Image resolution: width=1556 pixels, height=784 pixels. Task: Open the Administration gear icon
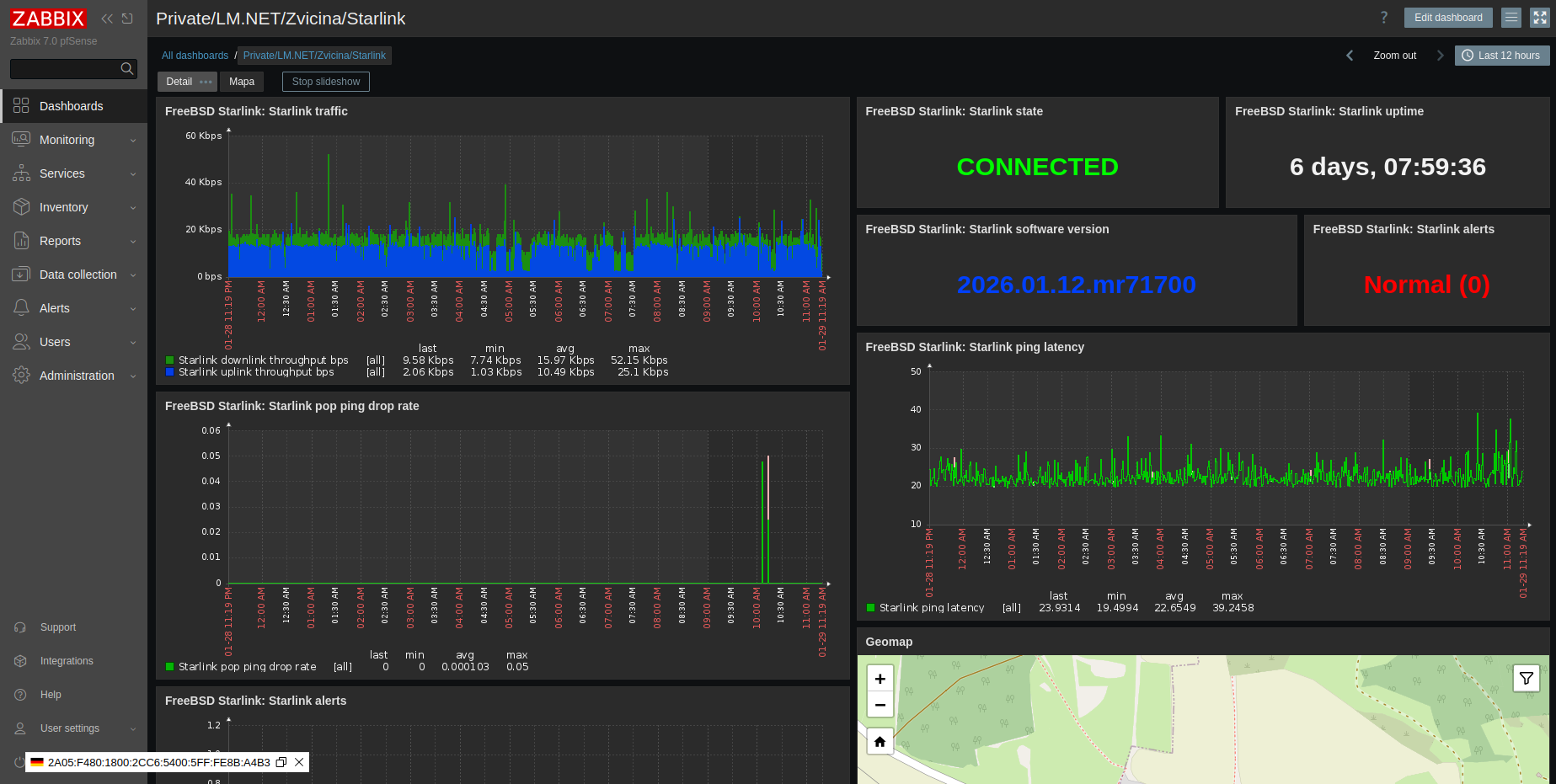21,376
